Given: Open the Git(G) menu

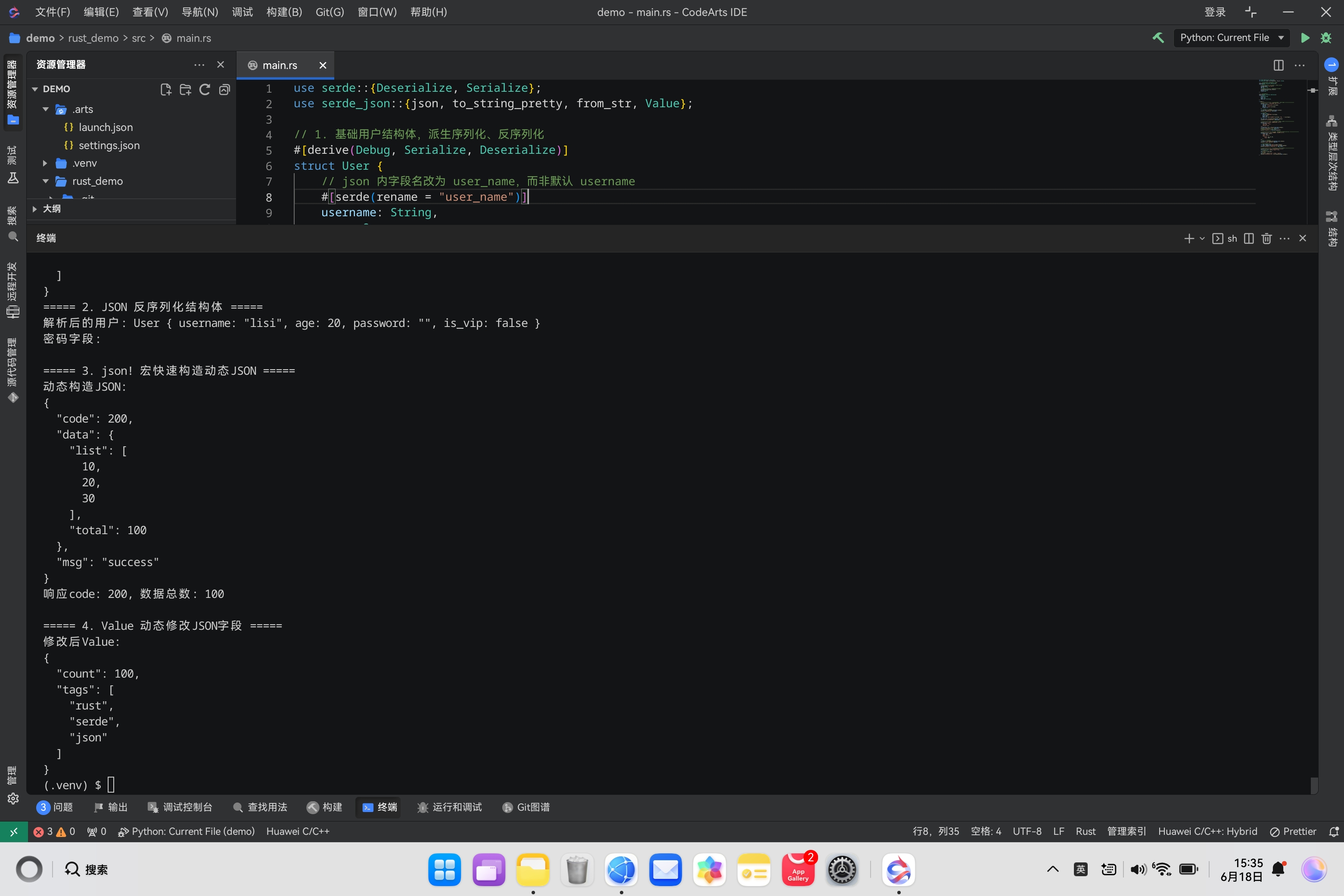Looking at the screenshot, I should (x=330, y=12).
